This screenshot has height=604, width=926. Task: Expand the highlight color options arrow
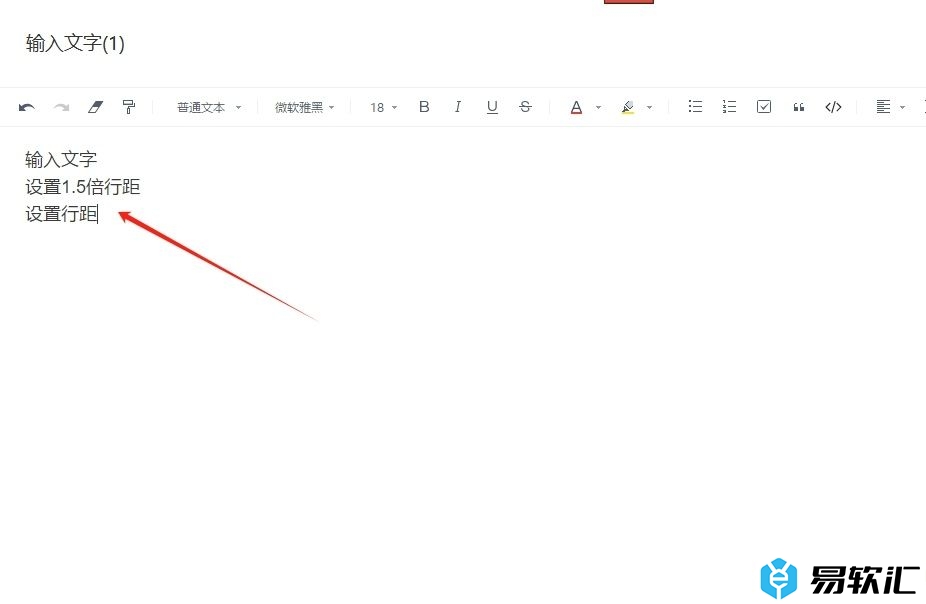(x=650, y=107)
